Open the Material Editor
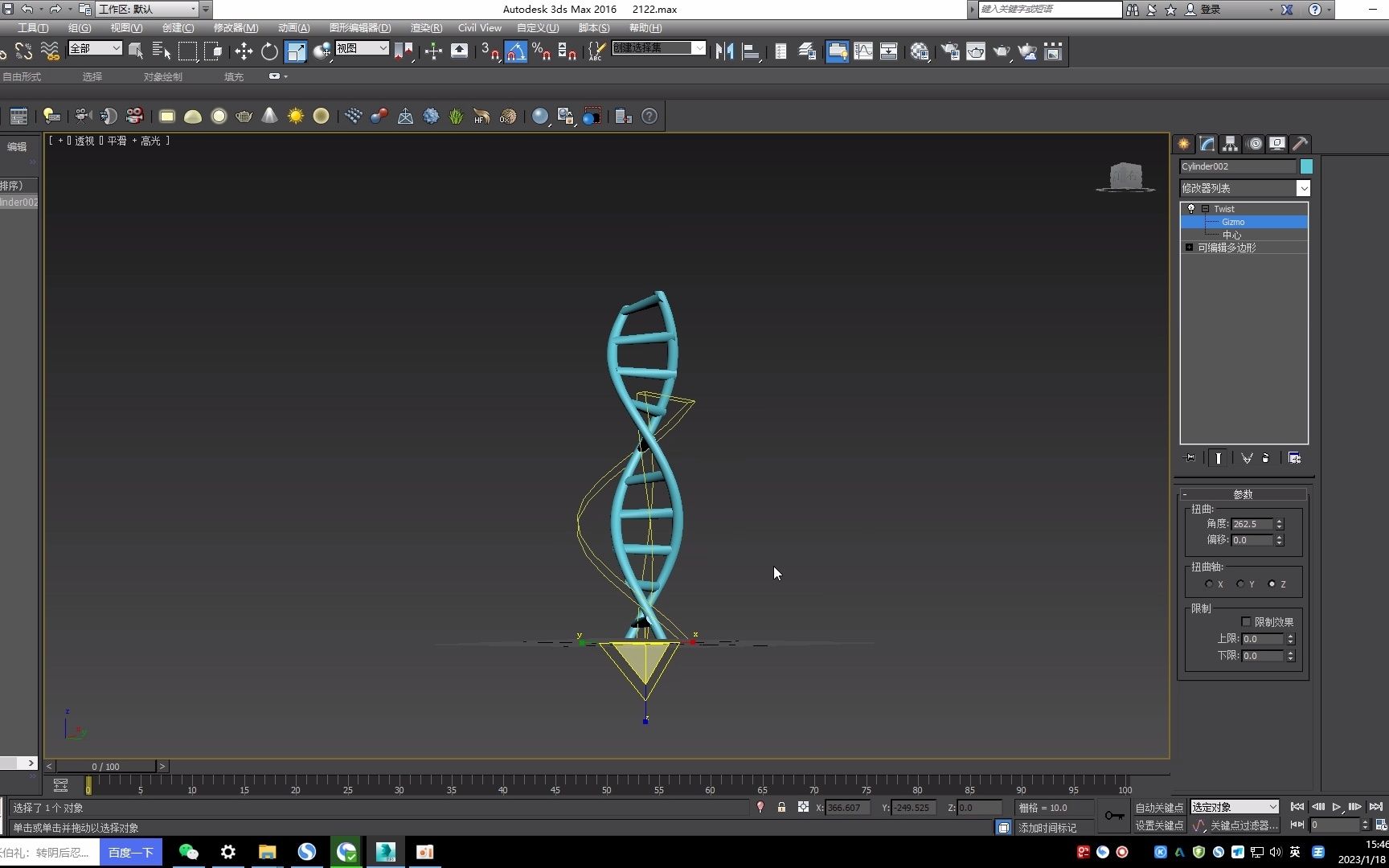Viewport: 1389px width, 868px height. pos(920,51)
